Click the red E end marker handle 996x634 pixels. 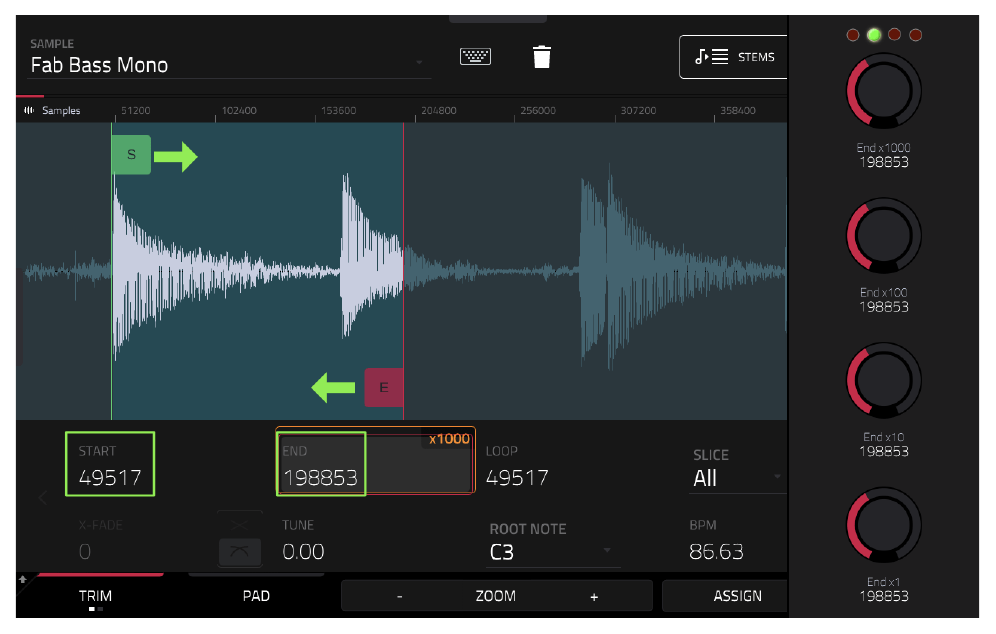(384, 388)
